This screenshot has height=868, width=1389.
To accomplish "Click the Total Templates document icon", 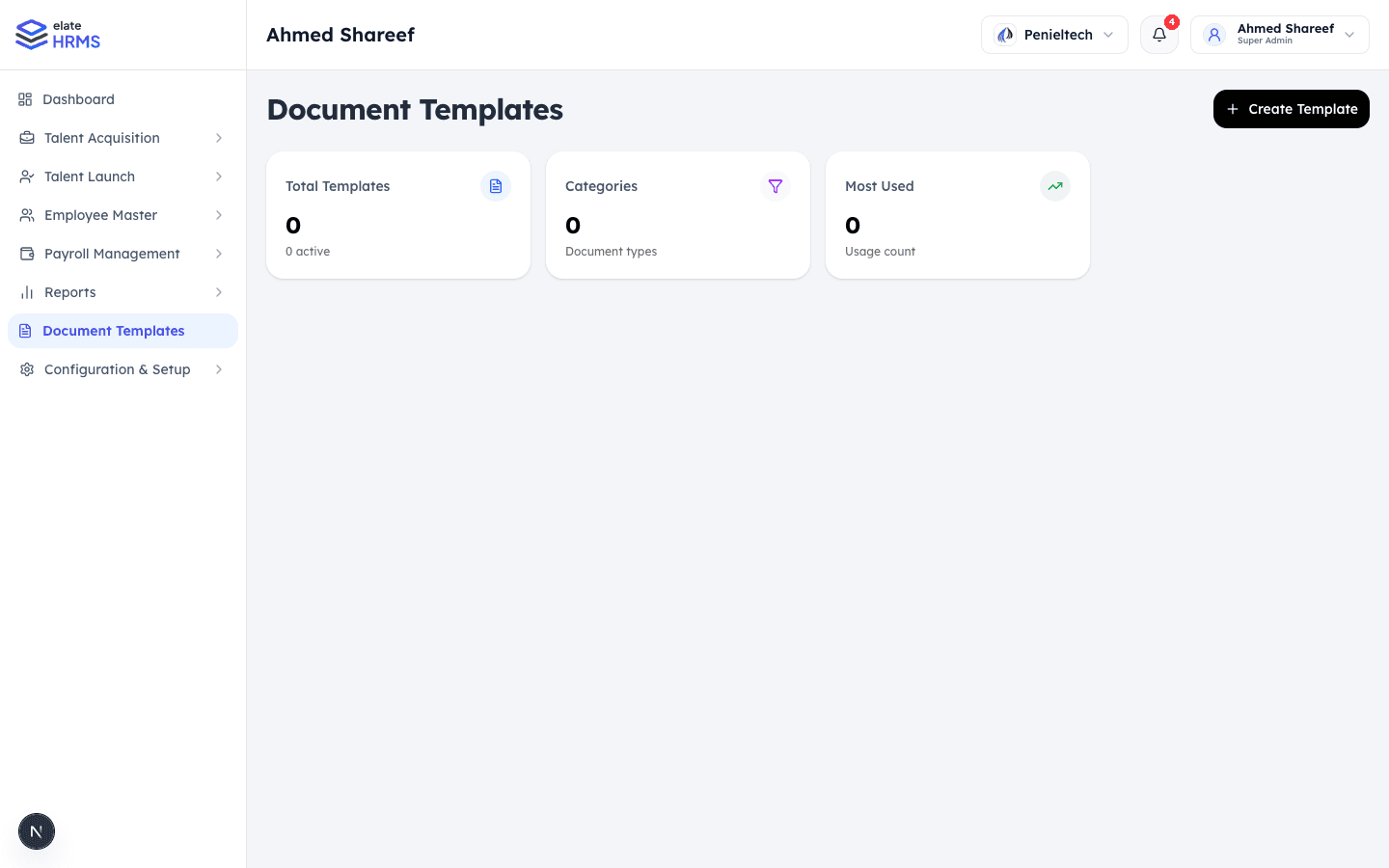I will point(496,186).
